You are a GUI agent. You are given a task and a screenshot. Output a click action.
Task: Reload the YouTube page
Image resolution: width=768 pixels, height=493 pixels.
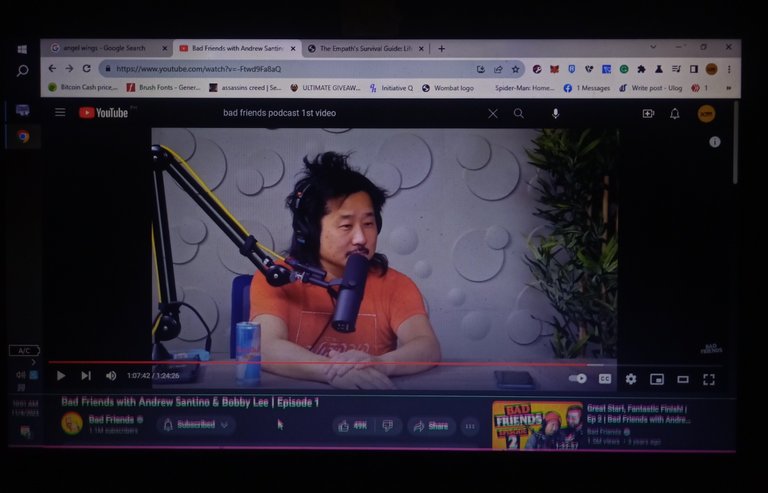(87, 69)
